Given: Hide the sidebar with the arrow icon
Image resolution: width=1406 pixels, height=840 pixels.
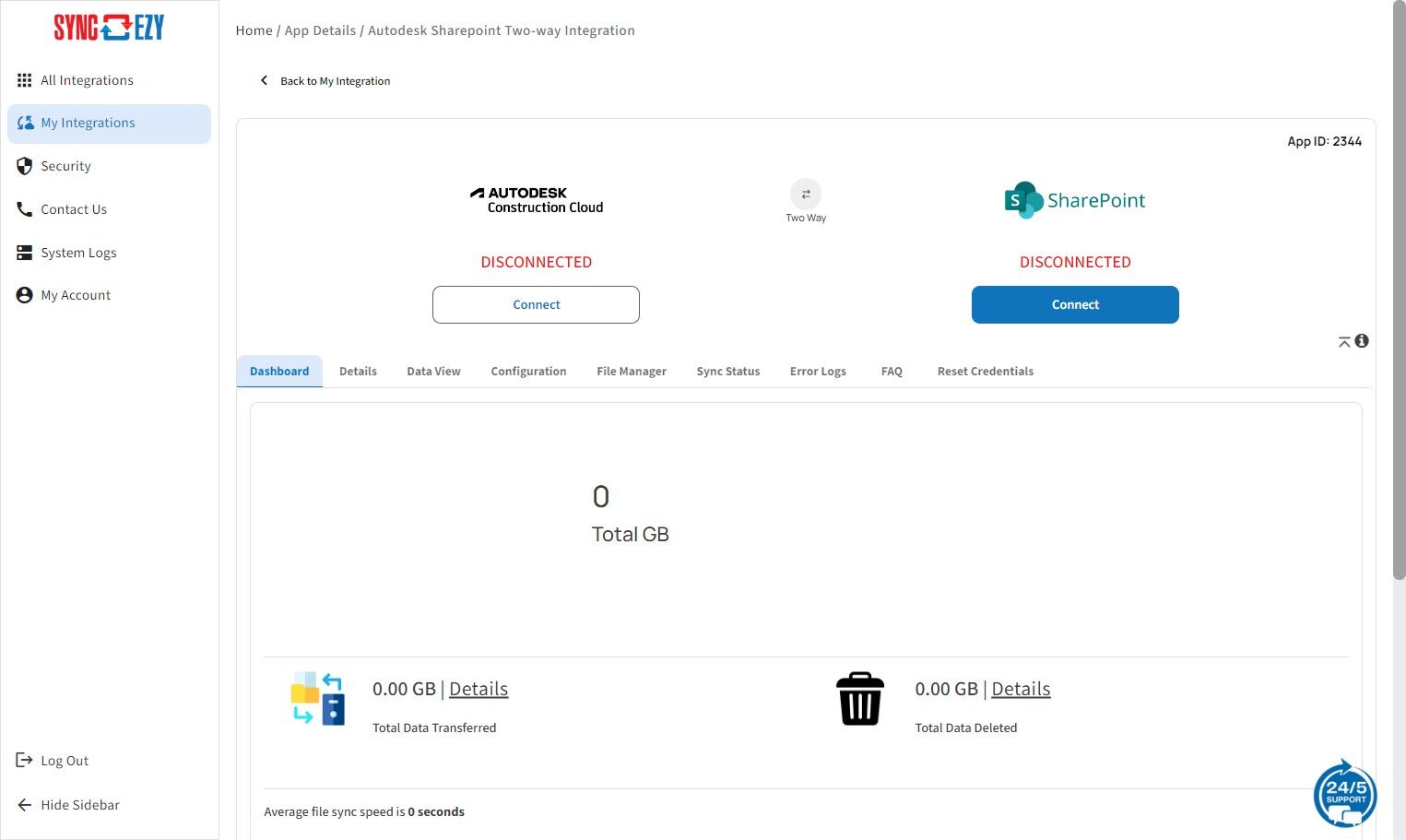Looking at the screenshot, I should click(x=25, y=805).
